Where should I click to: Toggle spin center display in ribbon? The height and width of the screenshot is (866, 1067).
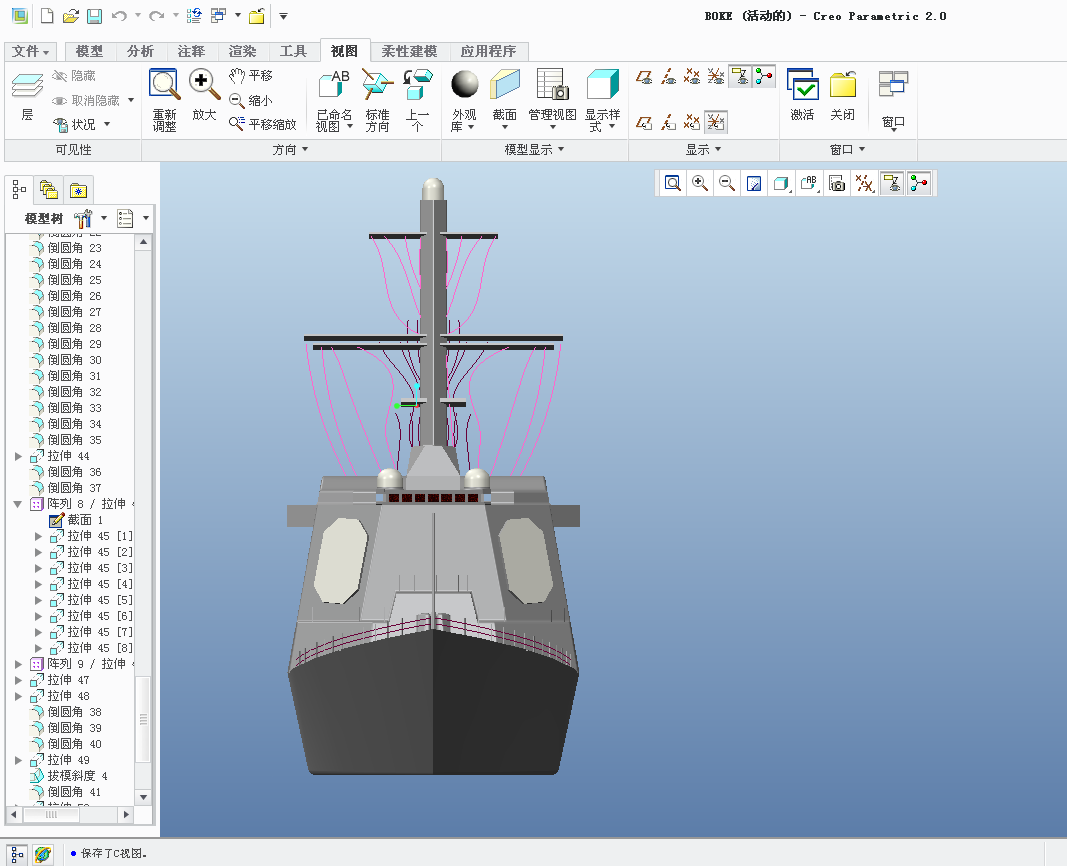coord(764,76)
